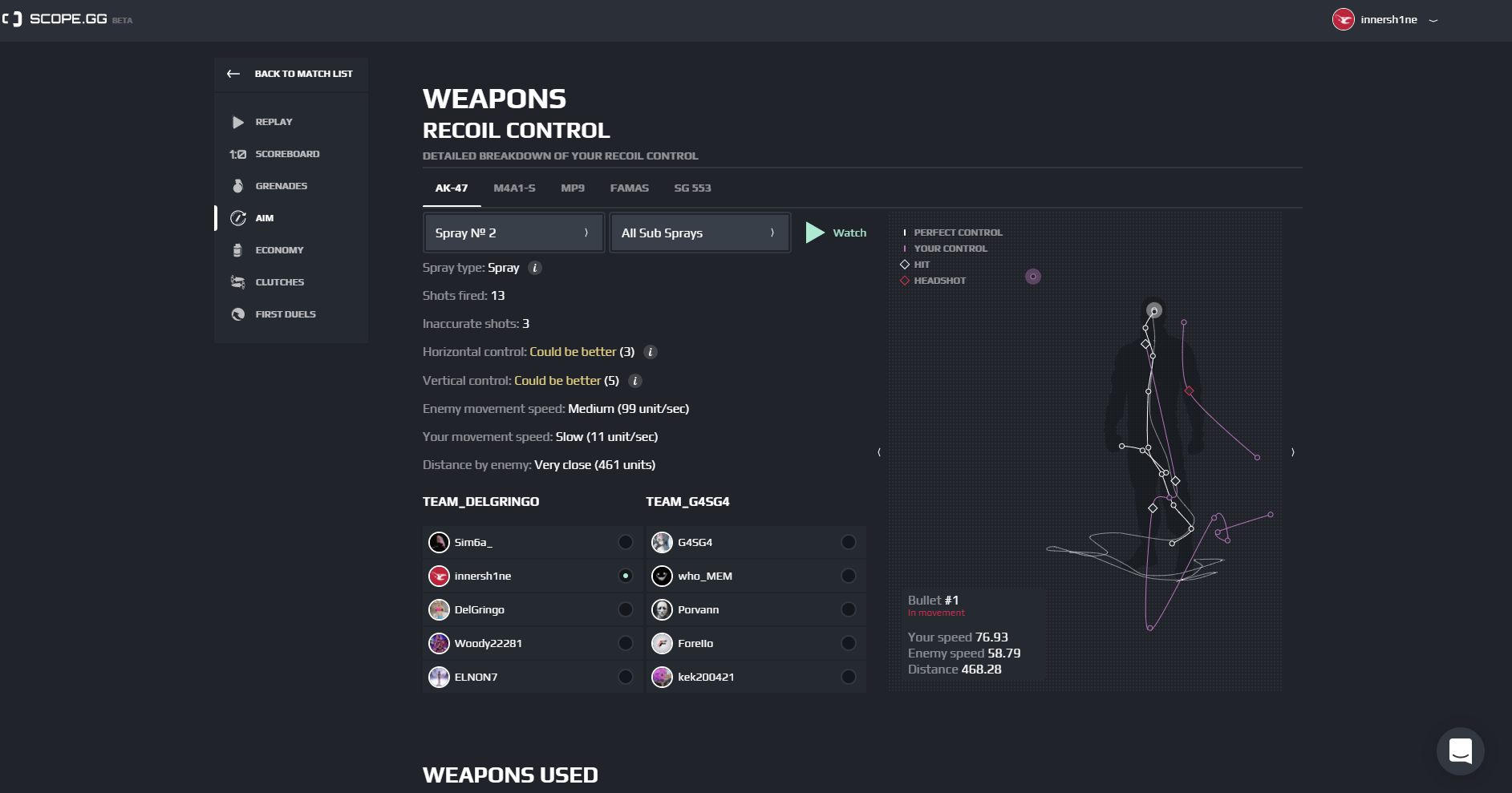Screen dimensions: 1512x793
Task: Open the Spray Nº 2 dropdown
Action: (514, 233)
